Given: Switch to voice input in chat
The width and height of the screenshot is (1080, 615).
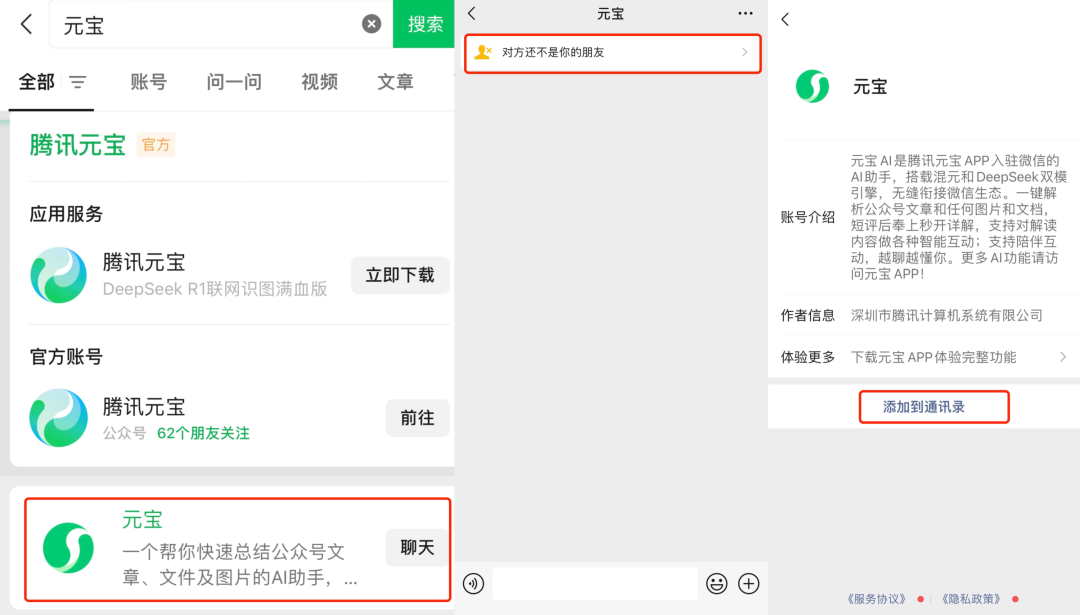Looking at the screenshot, I should [x=473, y=584].
